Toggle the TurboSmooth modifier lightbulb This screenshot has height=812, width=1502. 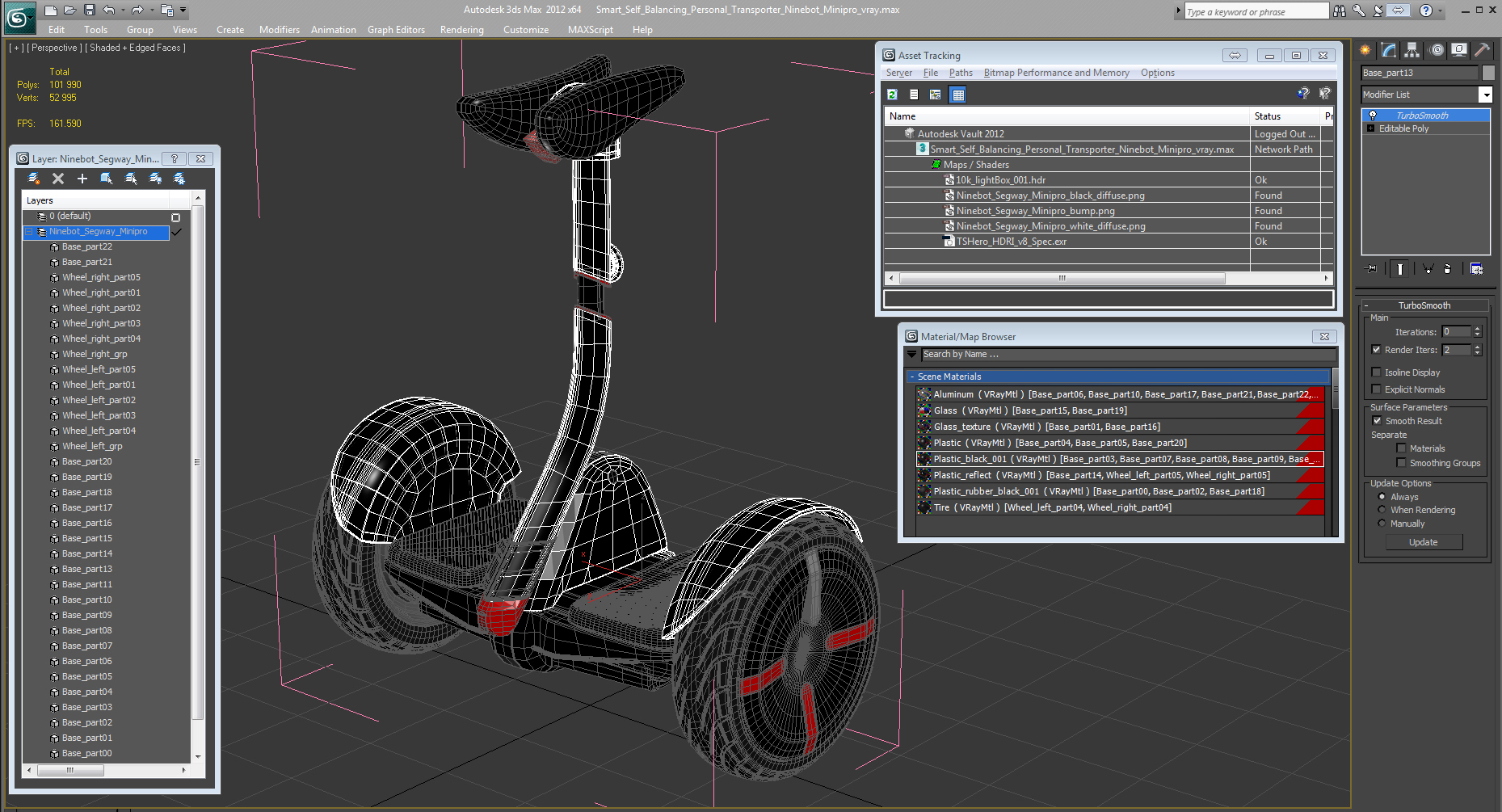click(x=1373, y=116)
